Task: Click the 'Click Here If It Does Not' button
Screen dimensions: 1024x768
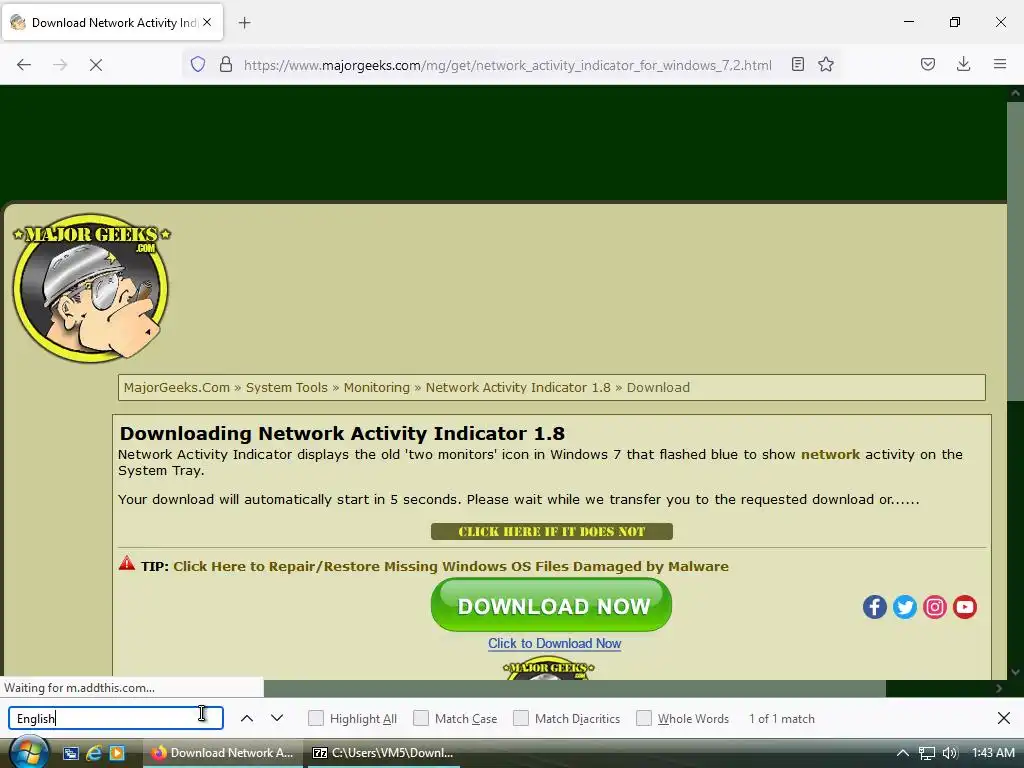Action: coord(552,532)
